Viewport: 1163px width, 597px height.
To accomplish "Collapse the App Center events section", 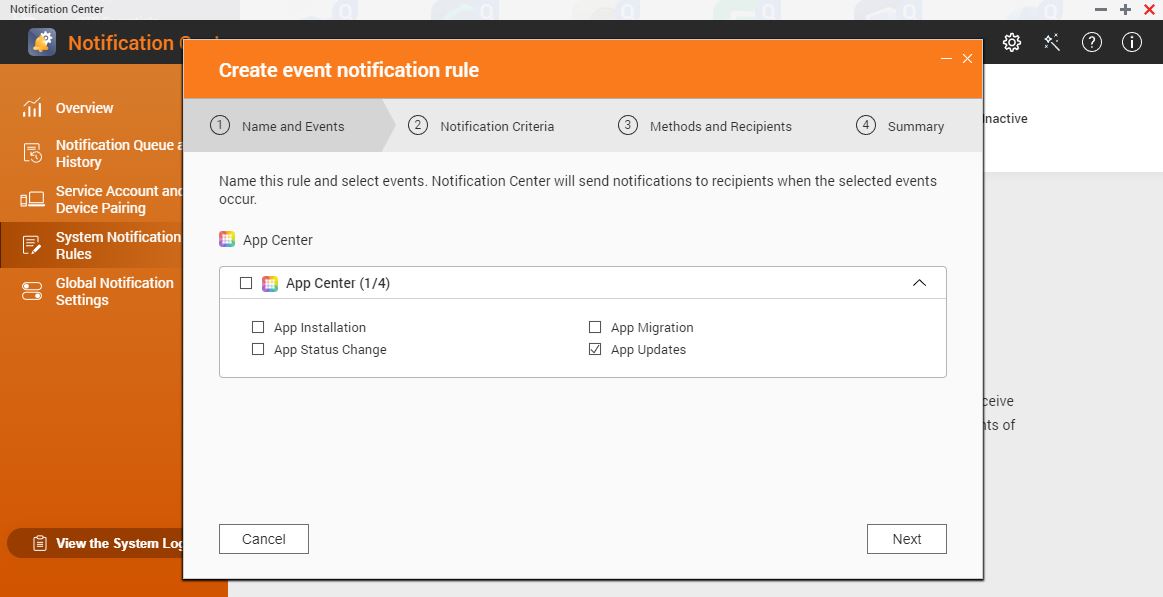I will (919, 283).
